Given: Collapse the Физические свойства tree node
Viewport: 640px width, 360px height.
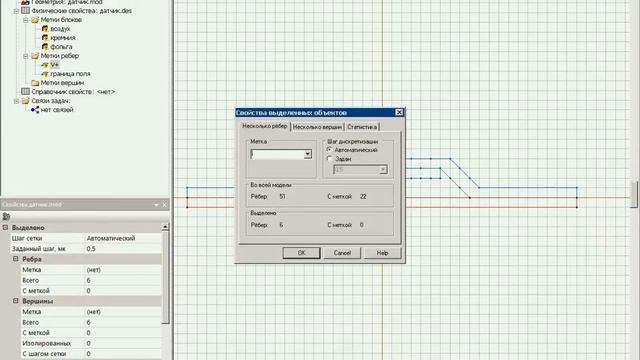Looking at the screenshot, I should (16, 11).
